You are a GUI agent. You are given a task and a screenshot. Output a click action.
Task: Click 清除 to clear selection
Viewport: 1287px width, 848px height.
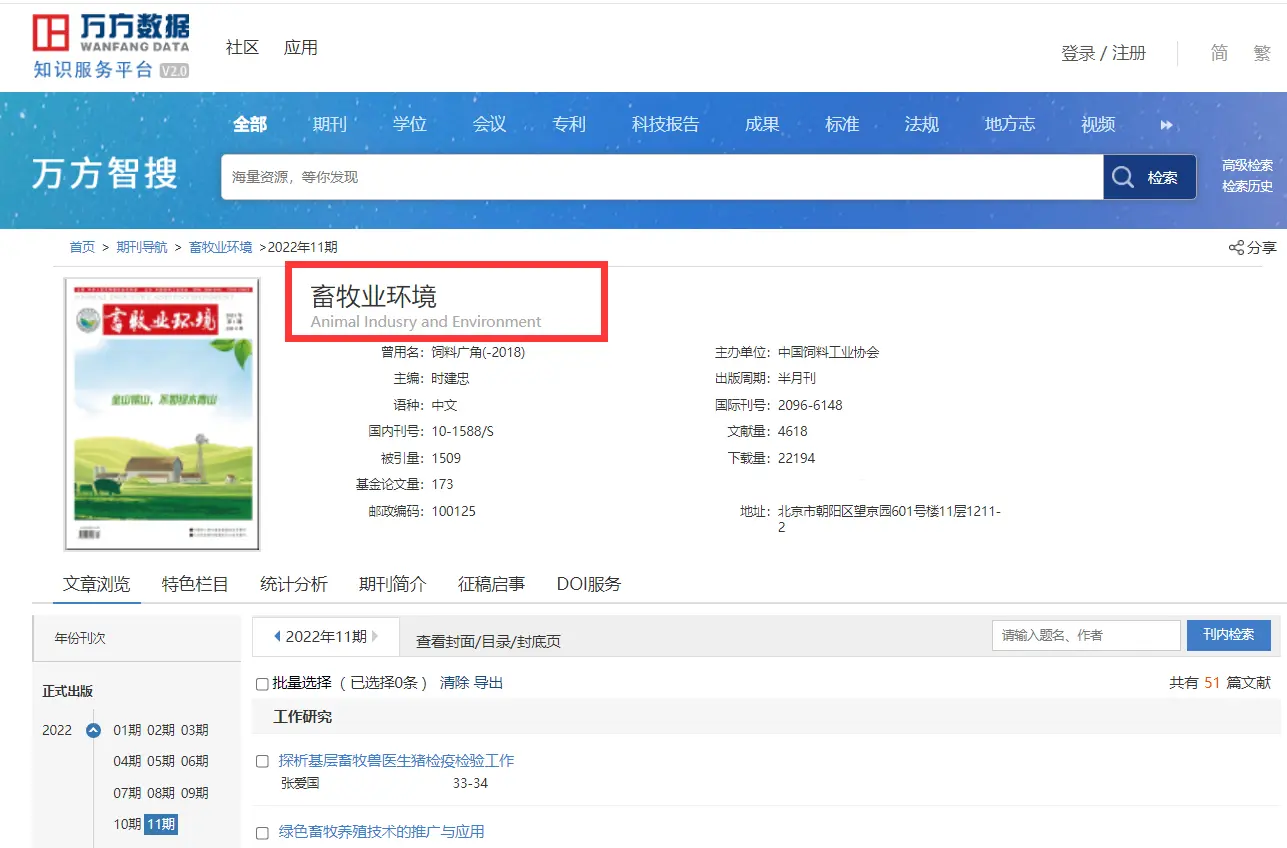[x=454, y=682]
